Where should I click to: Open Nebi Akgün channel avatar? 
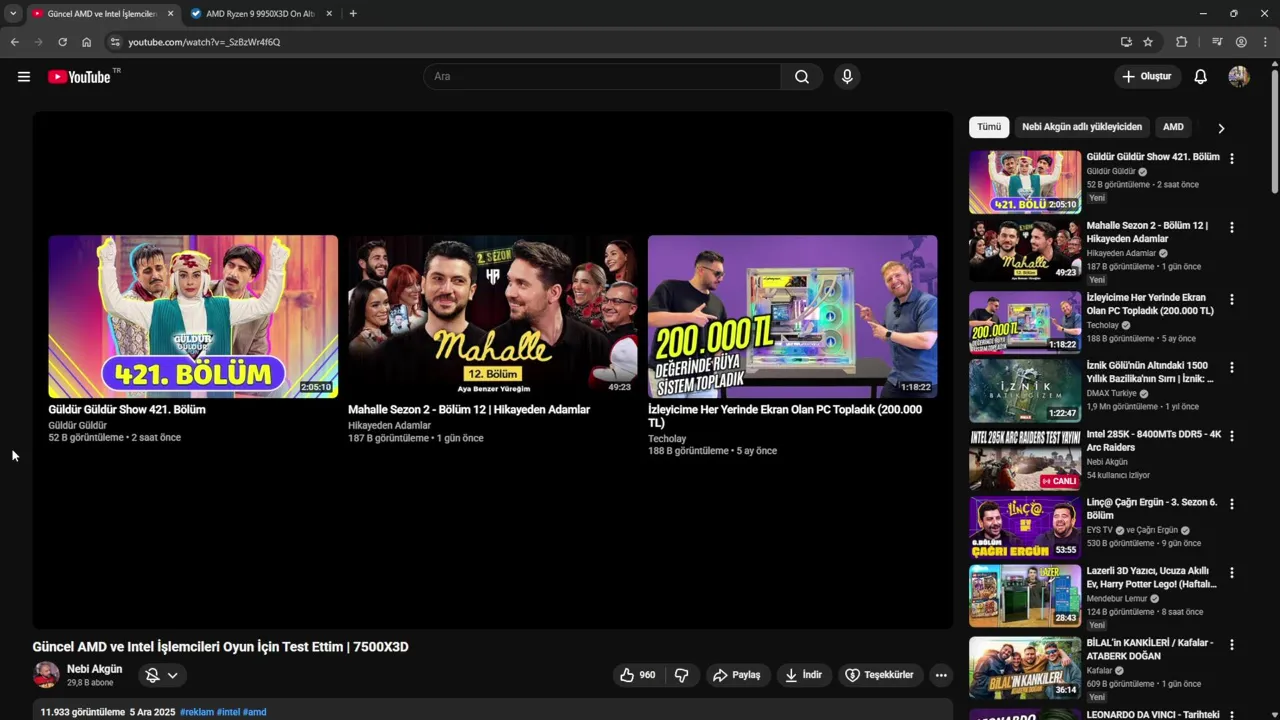[46, 675]
